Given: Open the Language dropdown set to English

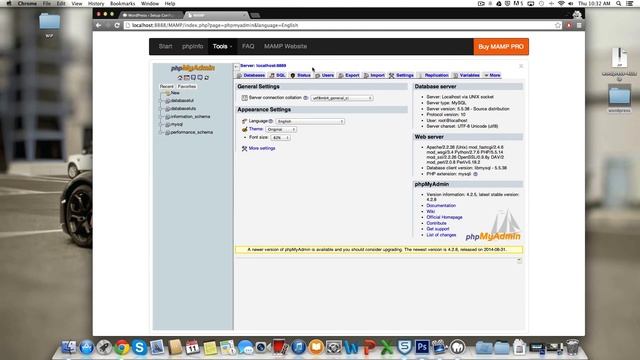Looking at the screenshot, I should (x=310, y=122).
